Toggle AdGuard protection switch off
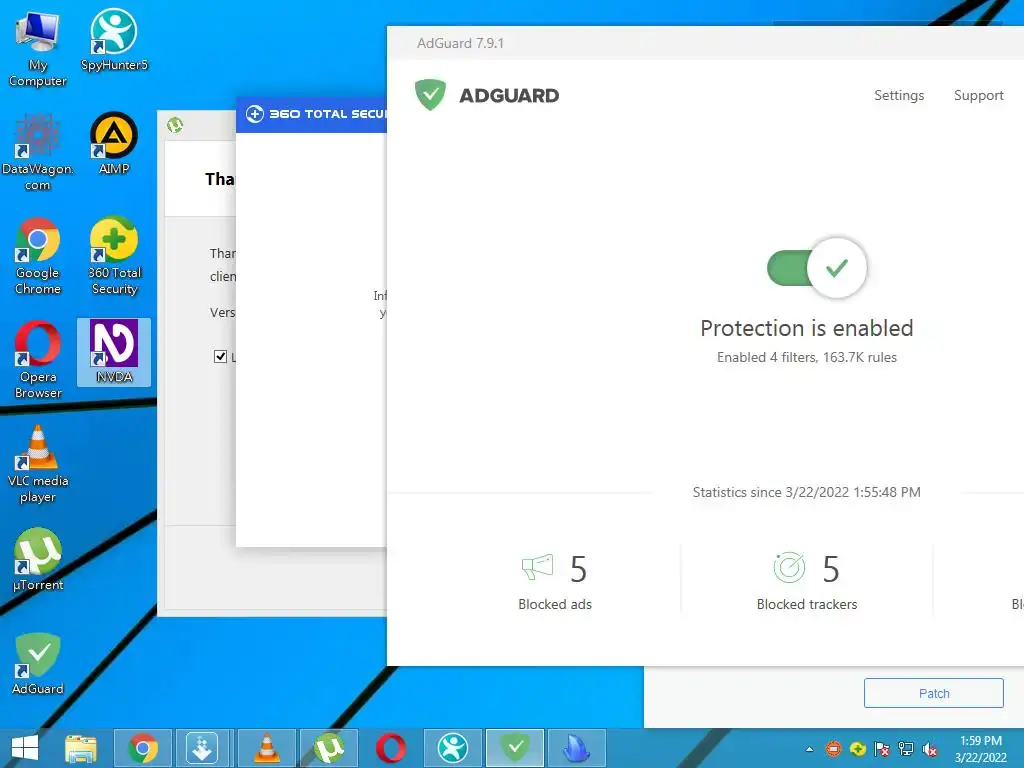1024x768 pixels. (x=817, y=268)
